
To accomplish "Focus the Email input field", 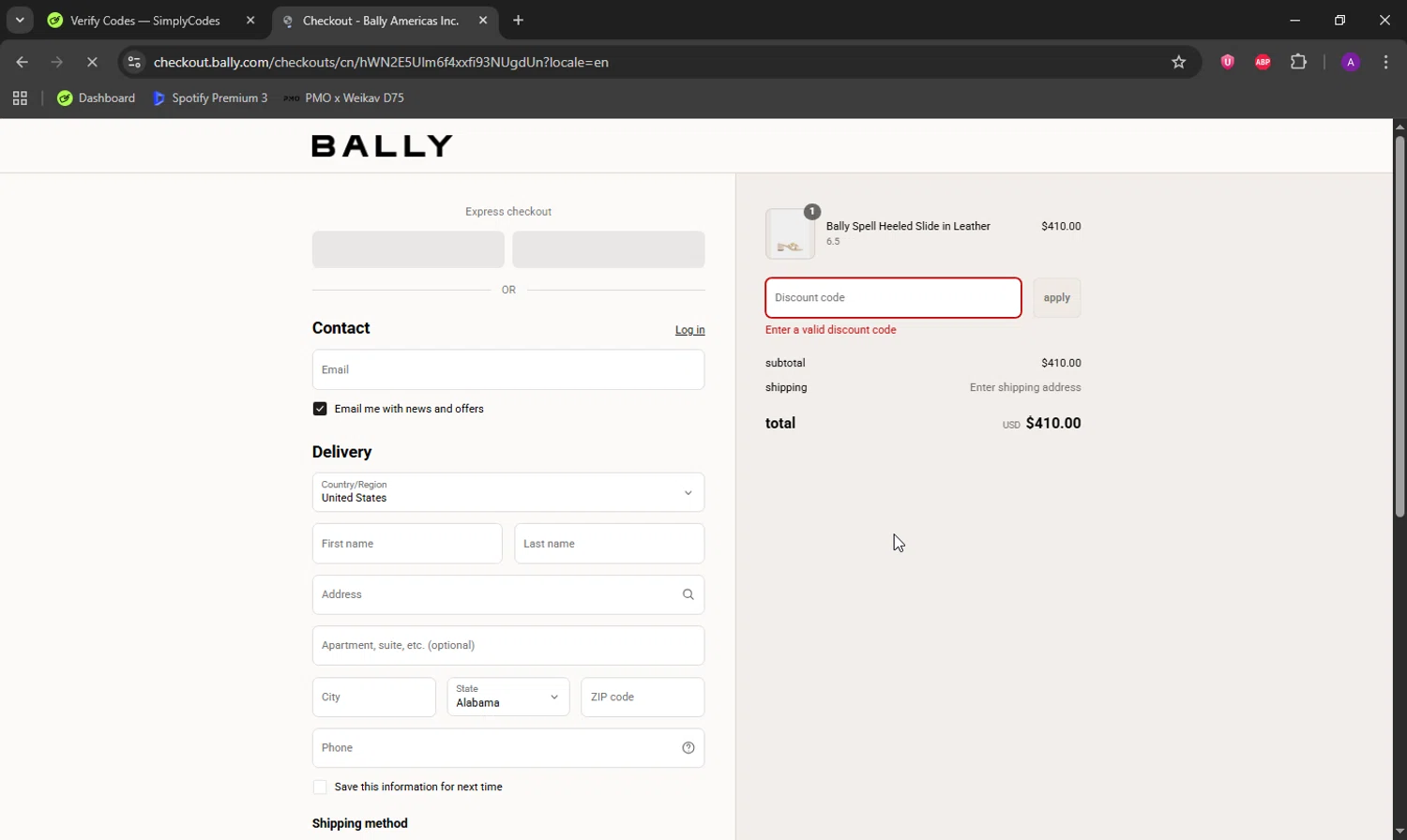I will [508, 369].
